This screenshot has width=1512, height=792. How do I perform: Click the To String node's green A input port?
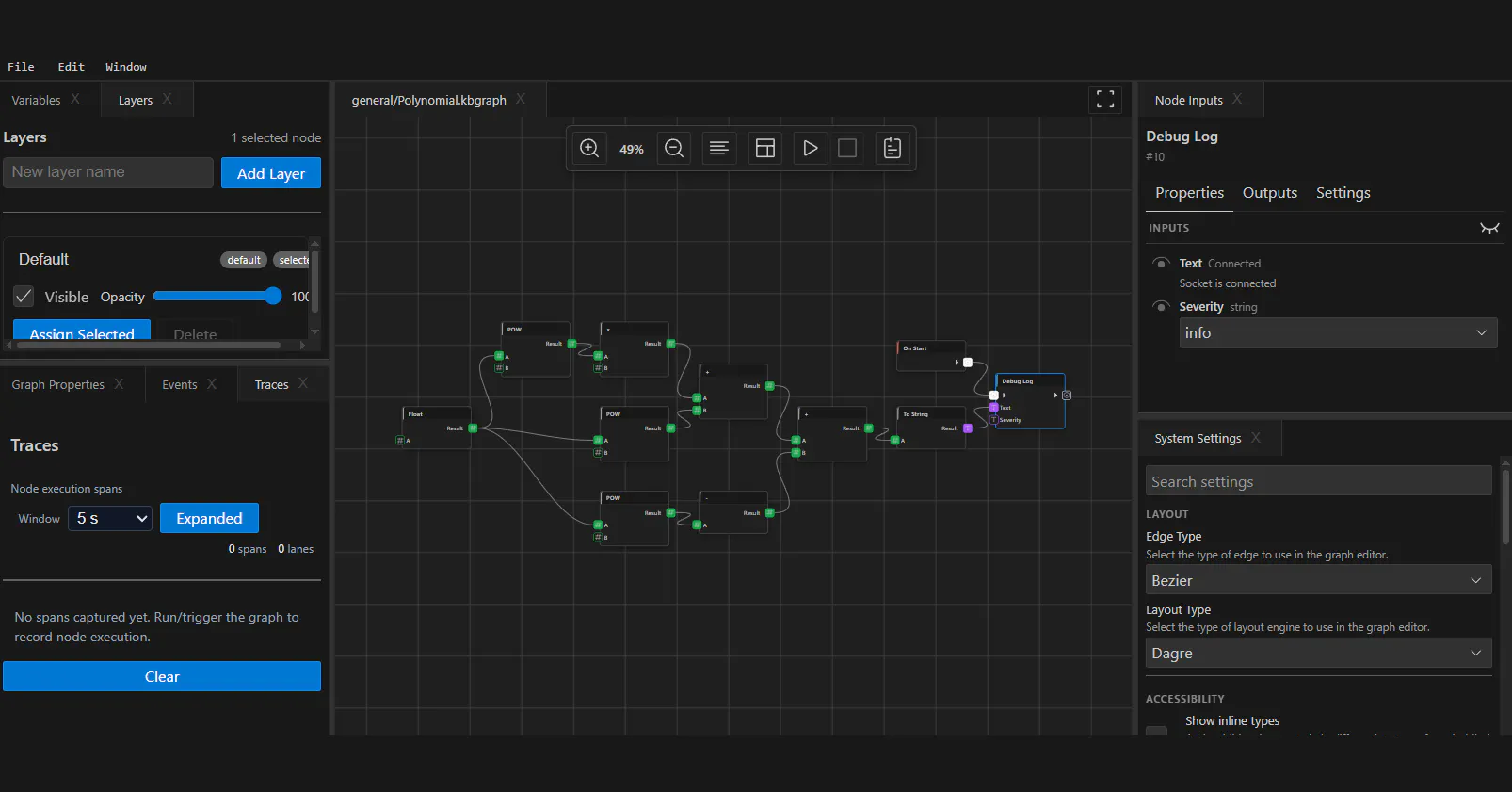point(894,441)
